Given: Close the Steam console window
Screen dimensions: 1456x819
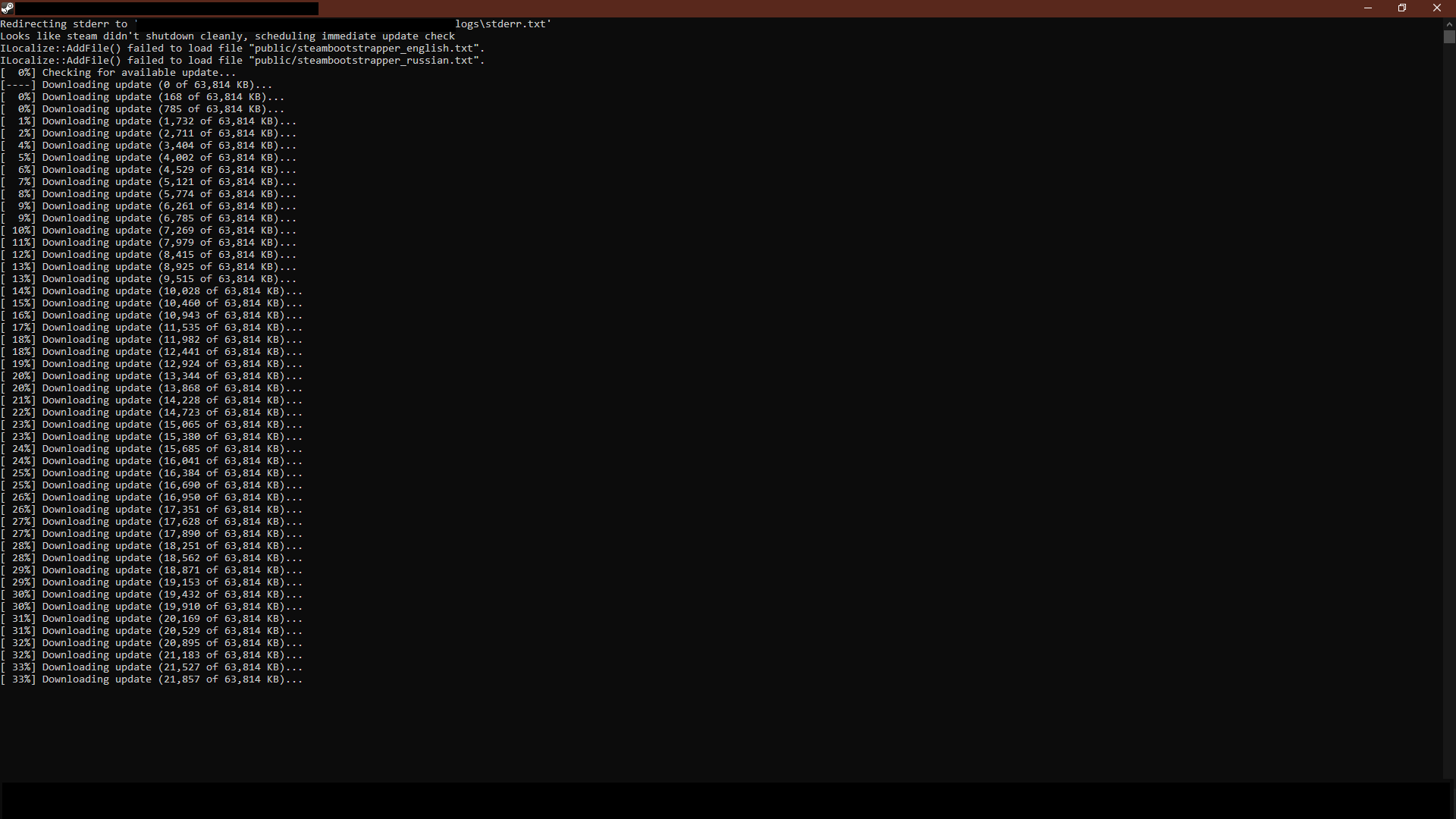Looking at the screenshot, I should 1437,8.
